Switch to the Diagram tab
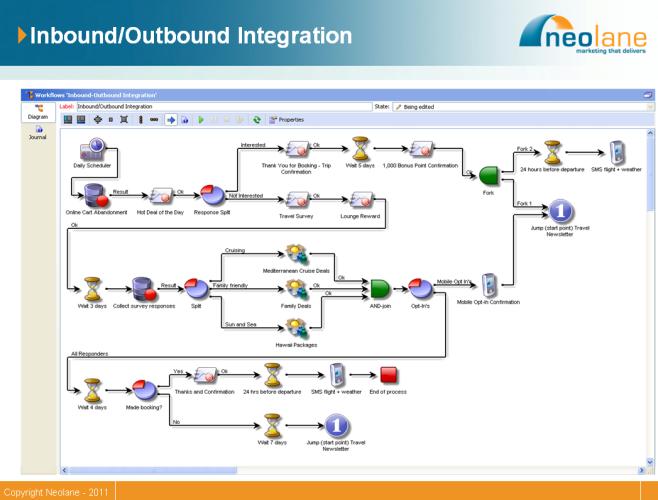 pos(38,112)
